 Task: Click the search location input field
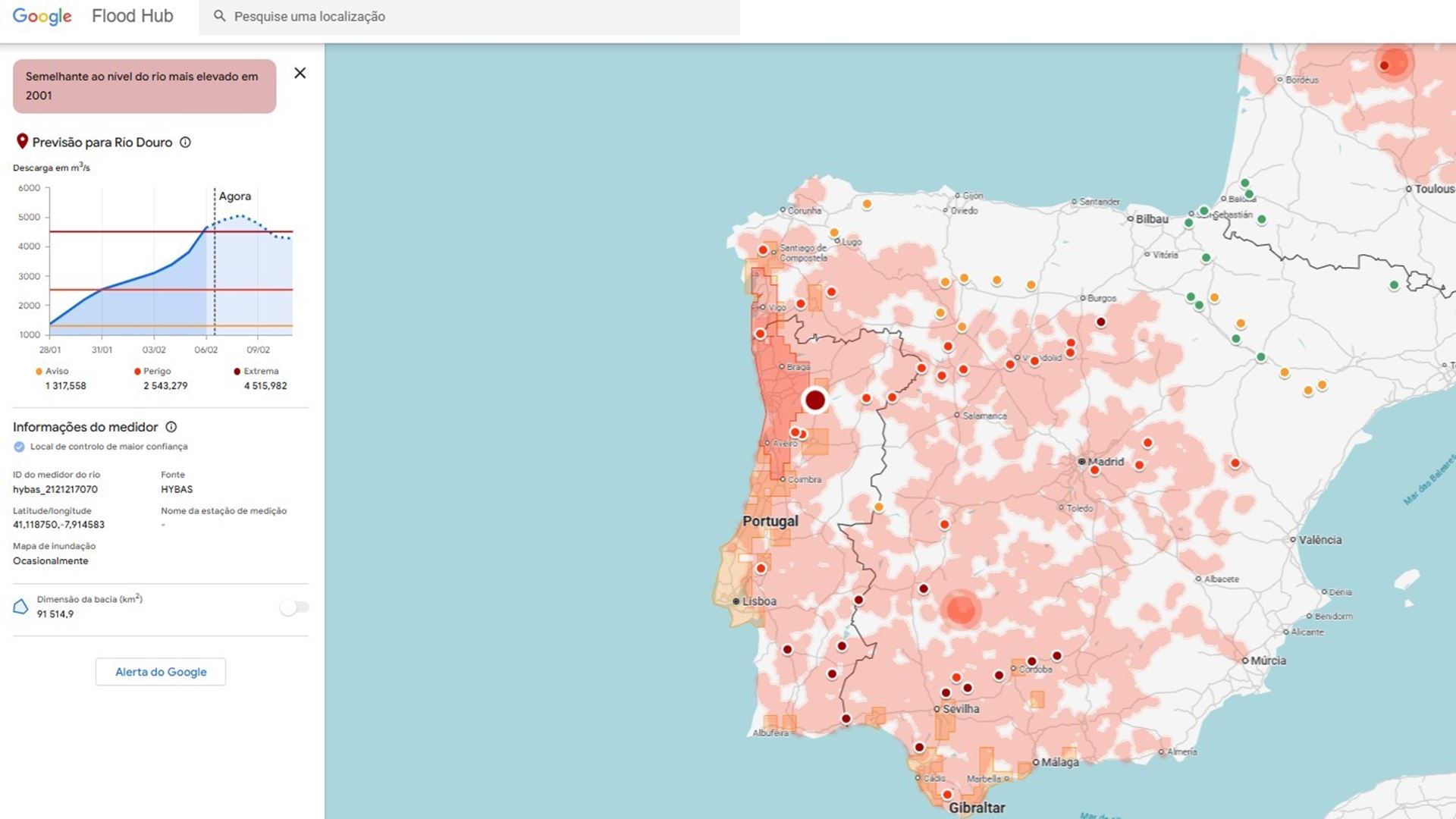tap(470, 17)
